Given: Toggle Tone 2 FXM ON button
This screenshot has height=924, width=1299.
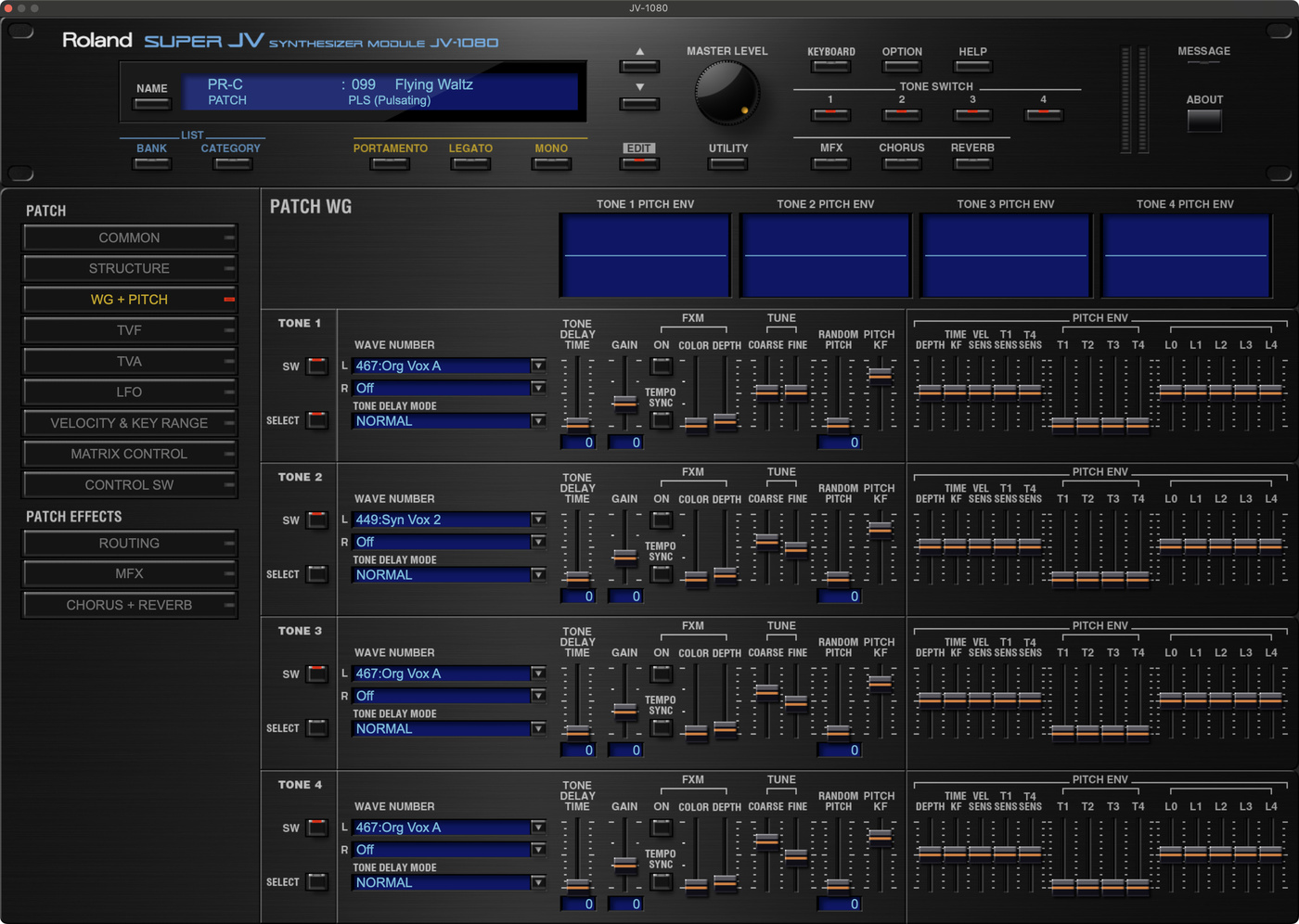Looking at the screenshot, I should 662,520.
